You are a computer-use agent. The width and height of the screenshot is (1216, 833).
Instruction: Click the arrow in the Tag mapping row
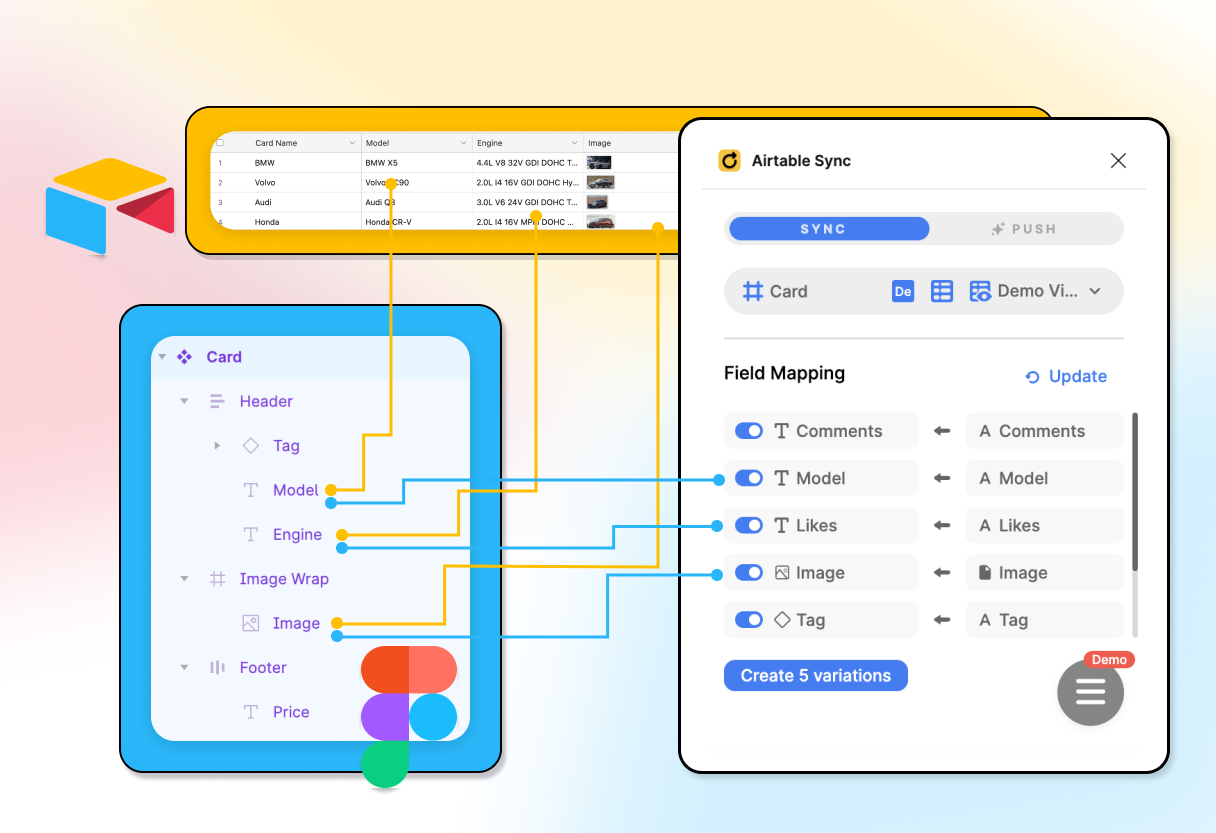tap(941, 620)
